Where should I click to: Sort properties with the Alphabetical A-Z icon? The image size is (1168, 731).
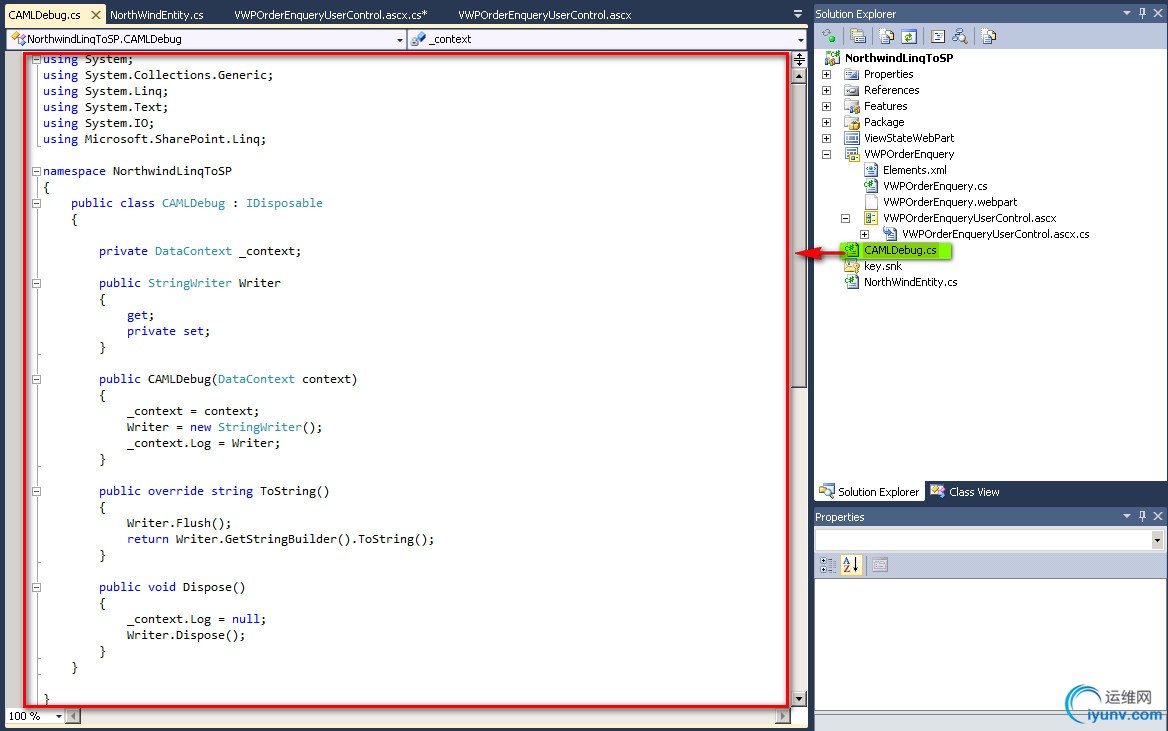tap(850, 565)
